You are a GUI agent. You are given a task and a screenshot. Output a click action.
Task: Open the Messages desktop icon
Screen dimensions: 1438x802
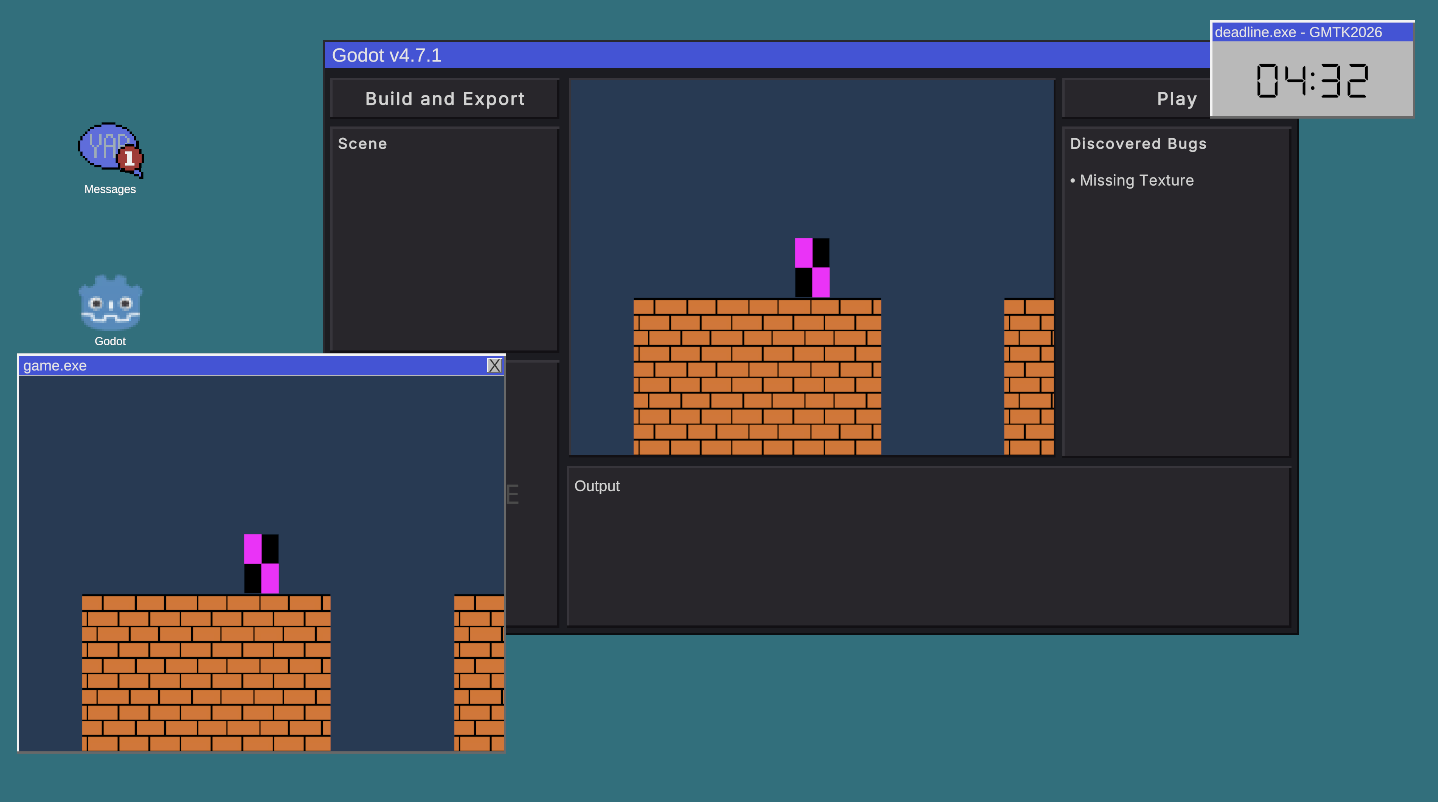click(110, 158)
